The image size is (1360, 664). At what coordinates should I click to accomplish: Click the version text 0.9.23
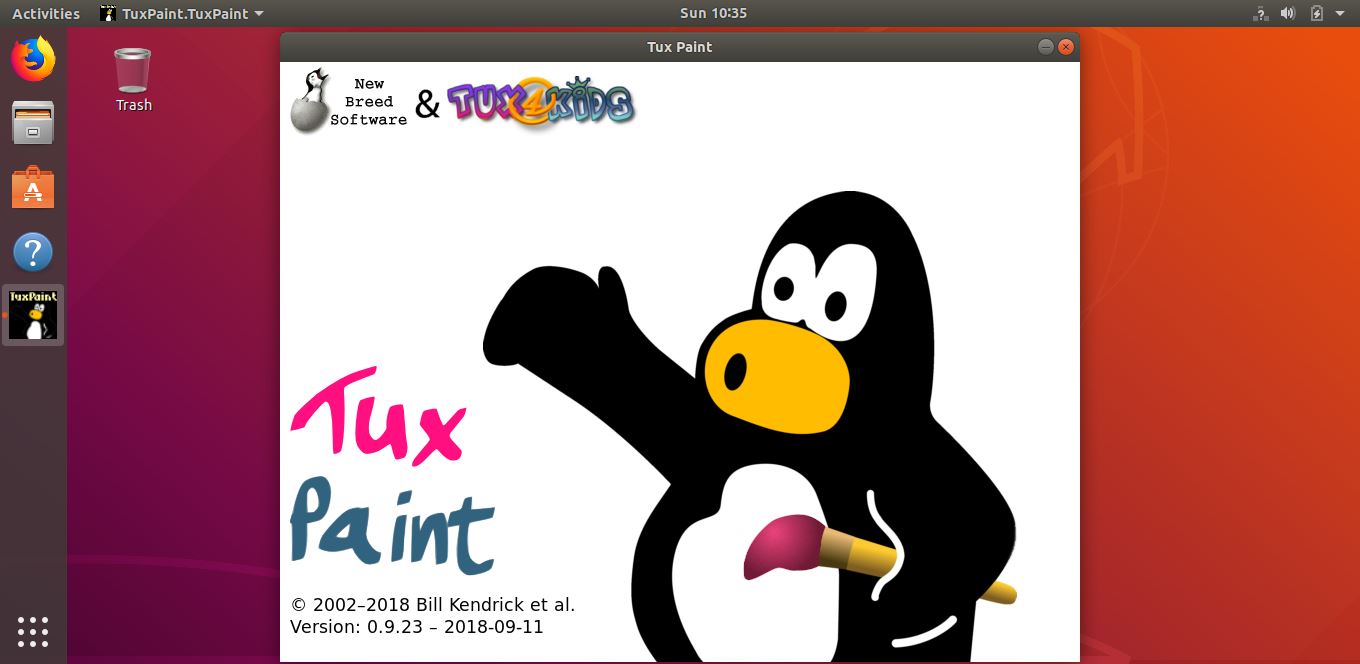tap(416, 627)
